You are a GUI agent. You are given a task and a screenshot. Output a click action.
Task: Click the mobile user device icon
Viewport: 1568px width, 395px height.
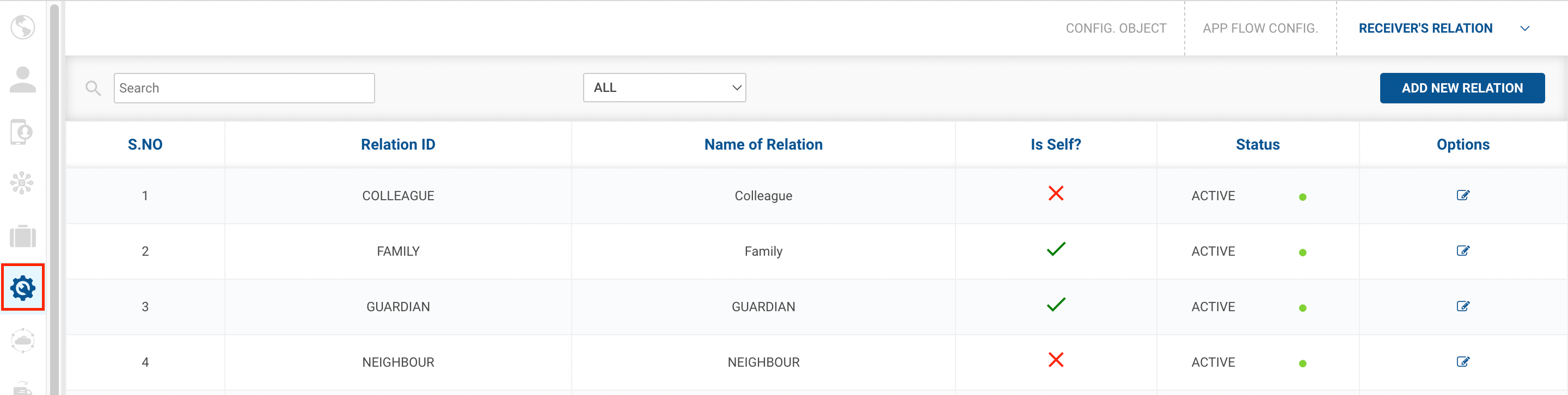(x=22, y=132)
